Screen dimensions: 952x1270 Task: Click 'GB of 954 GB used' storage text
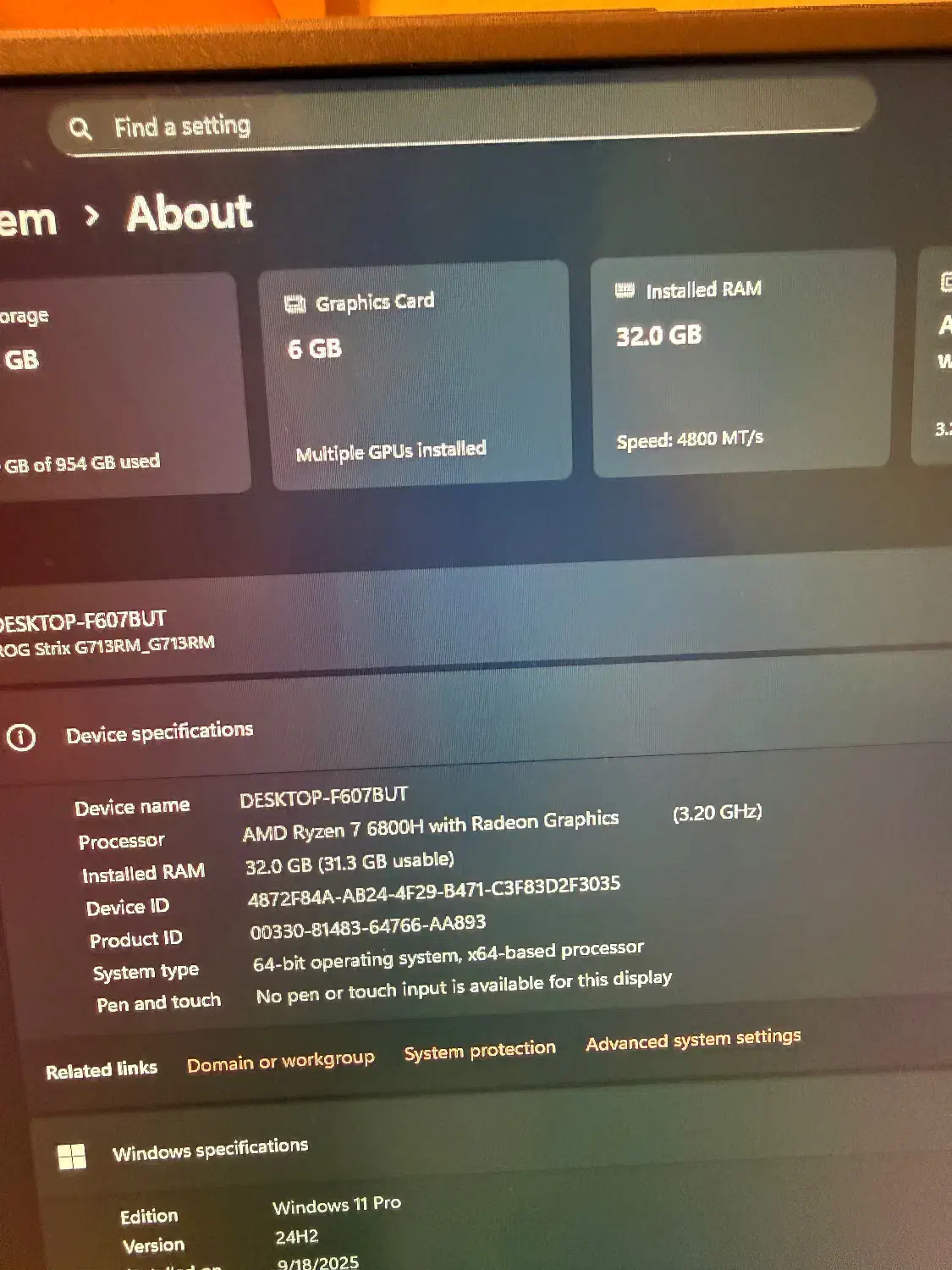coord(80,464)
